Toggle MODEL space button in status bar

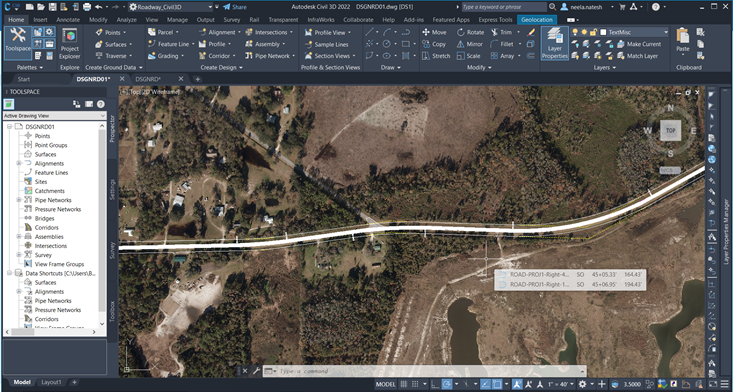386,384
